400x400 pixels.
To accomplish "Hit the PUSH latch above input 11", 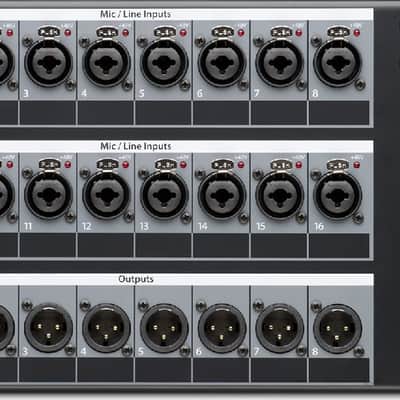I will pos(49,164).
